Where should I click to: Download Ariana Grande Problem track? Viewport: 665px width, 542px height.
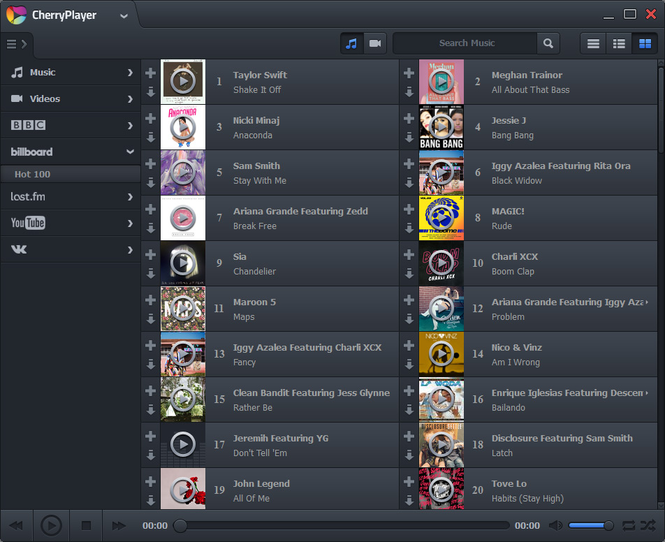[409, 318]
